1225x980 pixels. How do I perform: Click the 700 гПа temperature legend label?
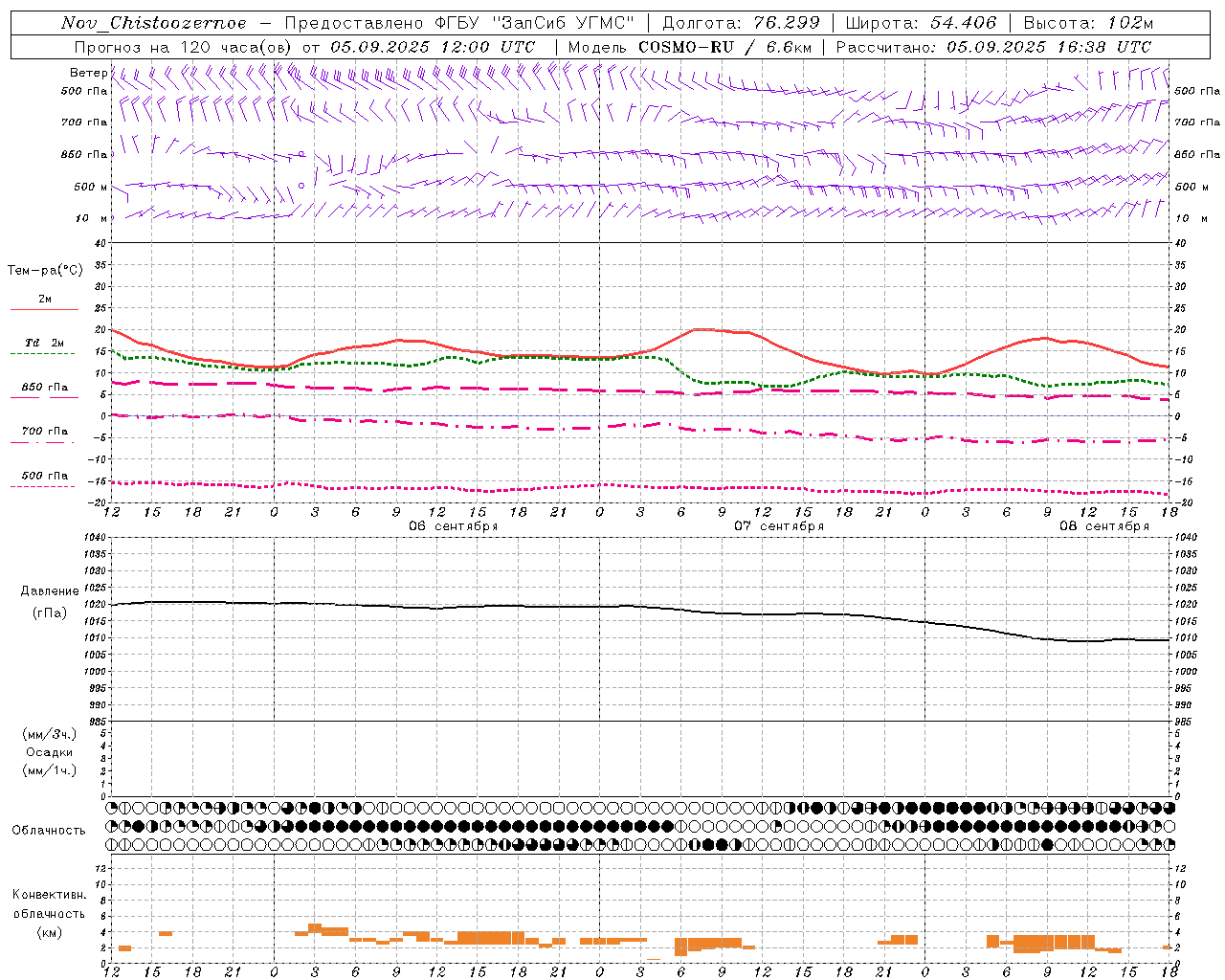pos(45,432)
